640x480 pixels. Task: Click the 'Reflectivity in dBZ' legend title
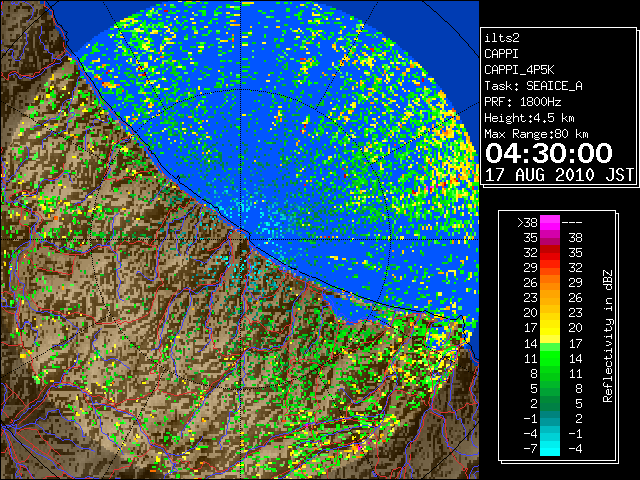(607, 336)
